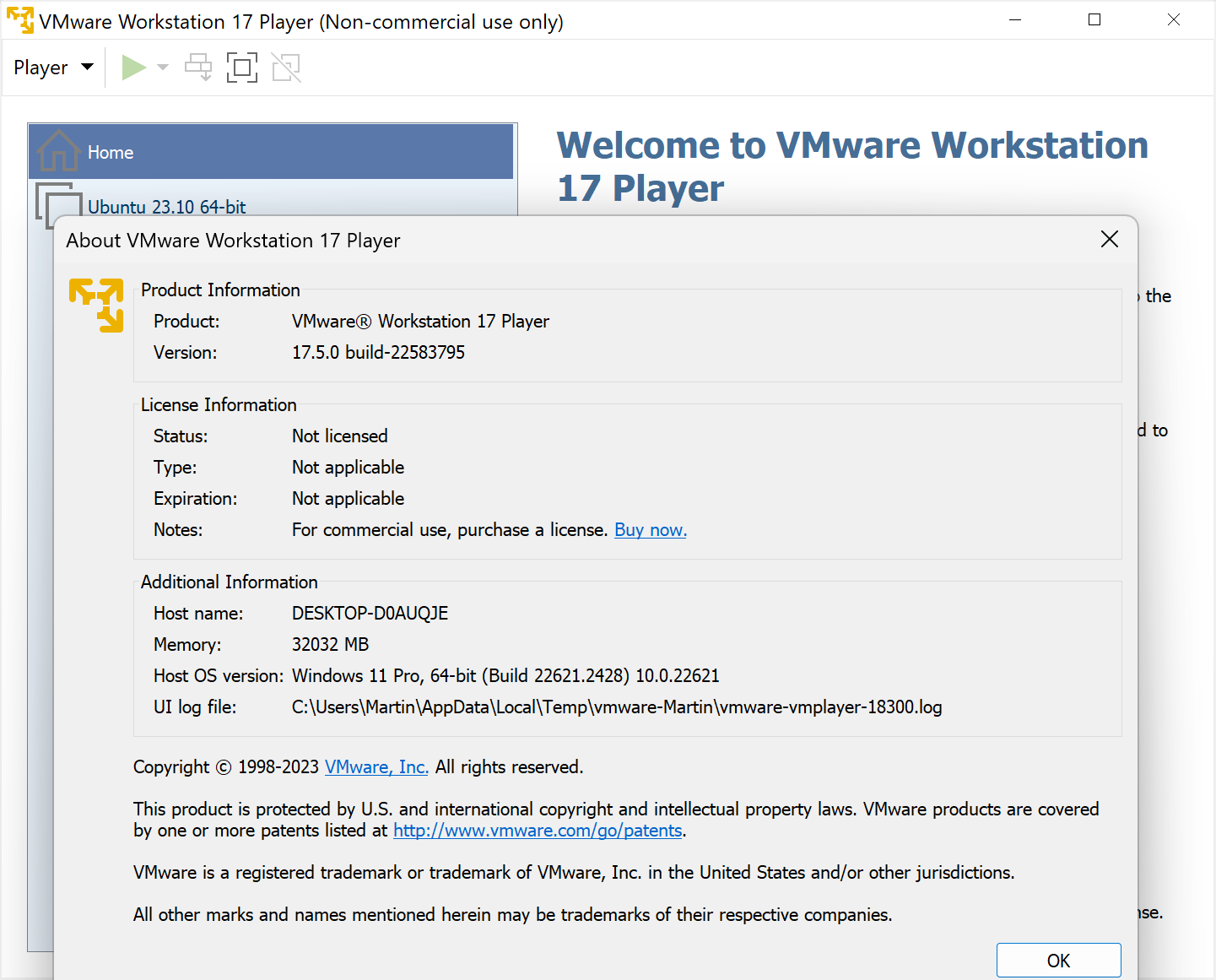Open the vmware.com patents link
The image size is (1216, 980).
(538, 831)
